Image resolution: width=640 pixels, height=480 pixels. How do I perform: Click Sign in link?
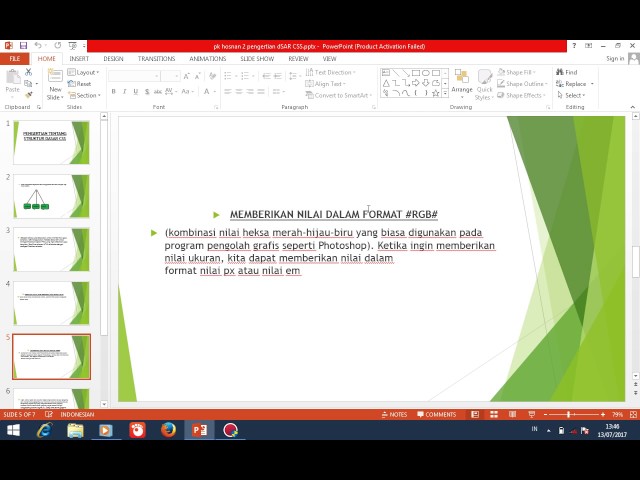click(614, 59)
